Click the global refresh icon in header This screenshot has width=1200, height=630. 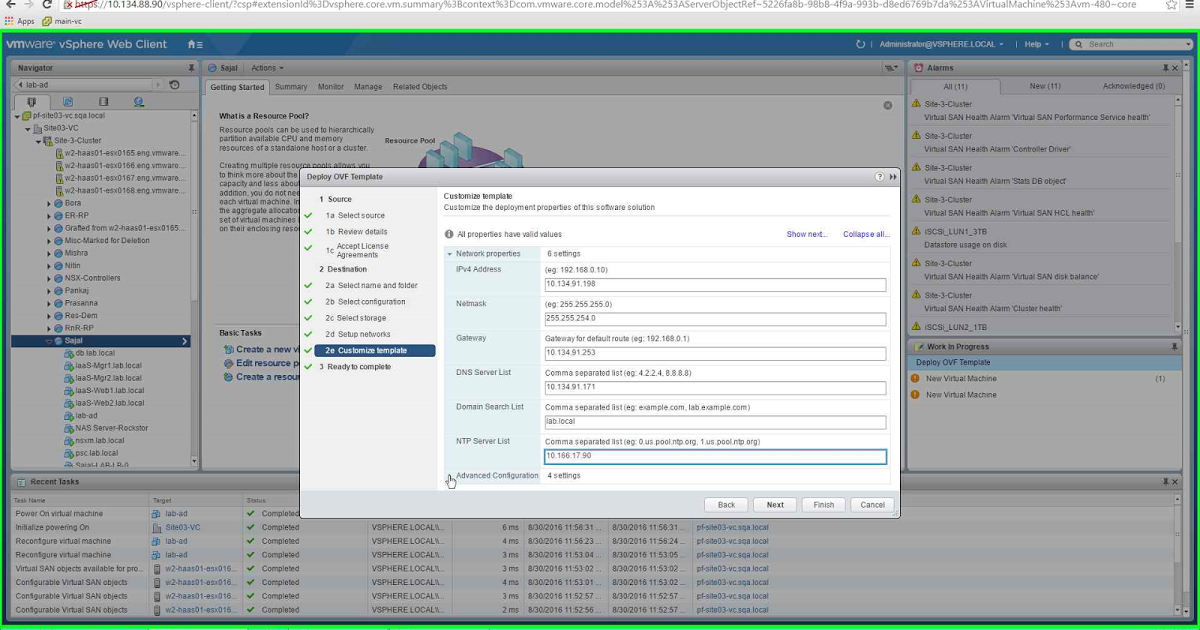[861, 44]
